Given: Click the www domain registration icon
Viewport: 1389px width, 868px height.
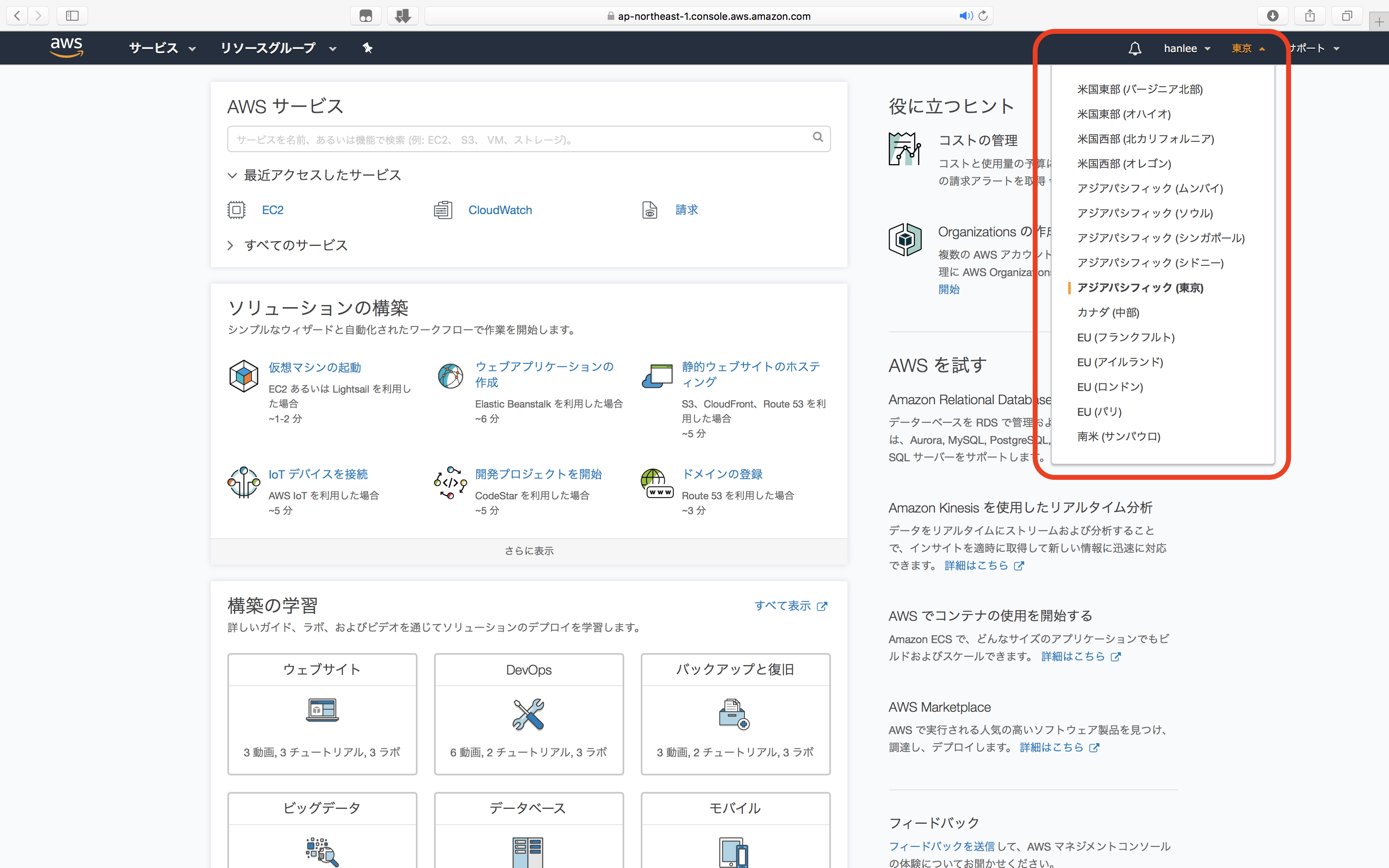Looking at the screenshot, I should (x=657, y=483).
